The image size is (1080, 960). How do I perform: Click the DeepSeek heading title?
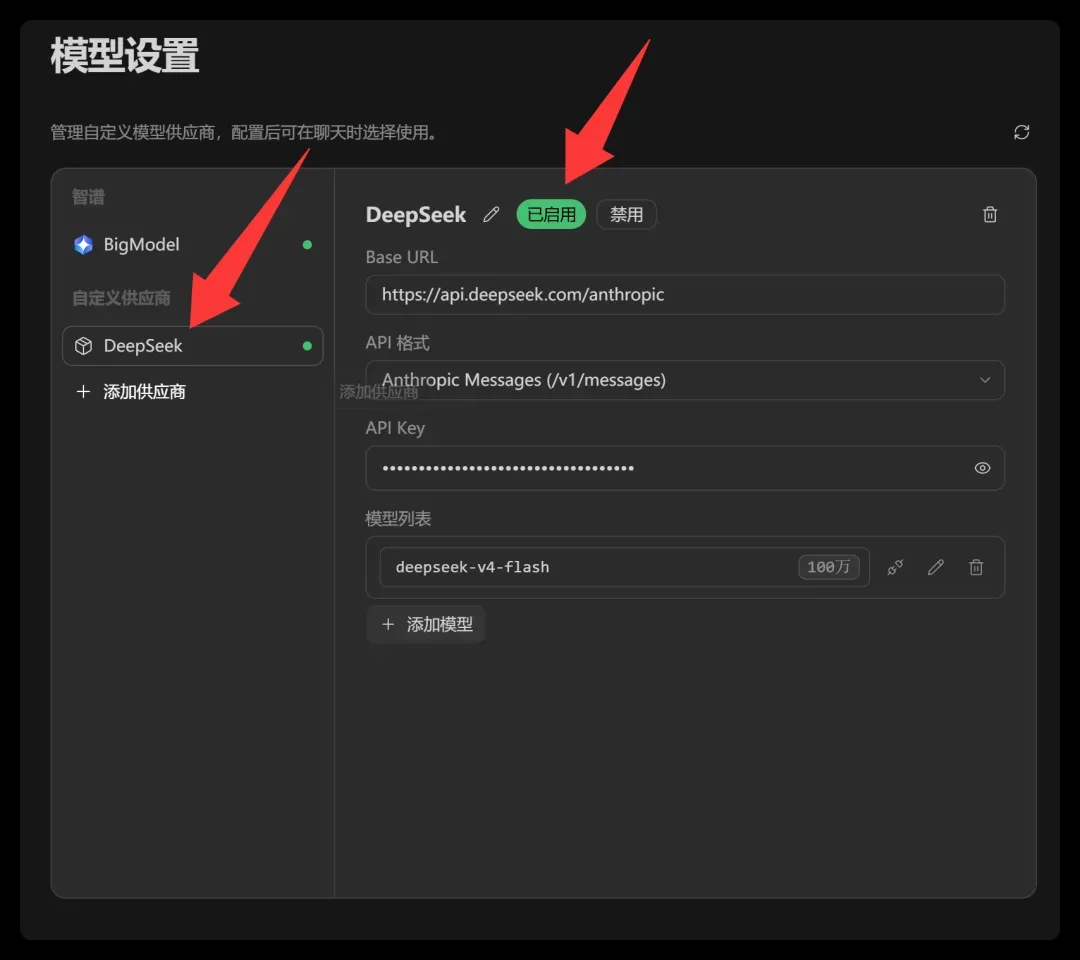click(x=416, y=215)
